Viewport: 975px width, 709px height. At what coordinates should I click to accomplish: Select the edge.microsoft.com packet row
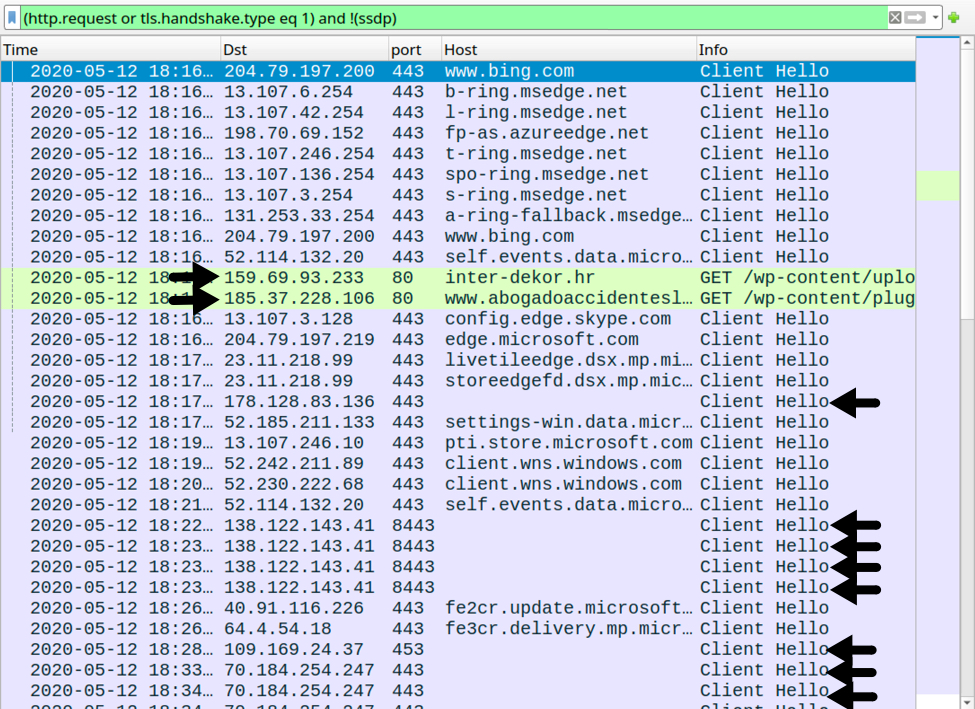[458, 339]
